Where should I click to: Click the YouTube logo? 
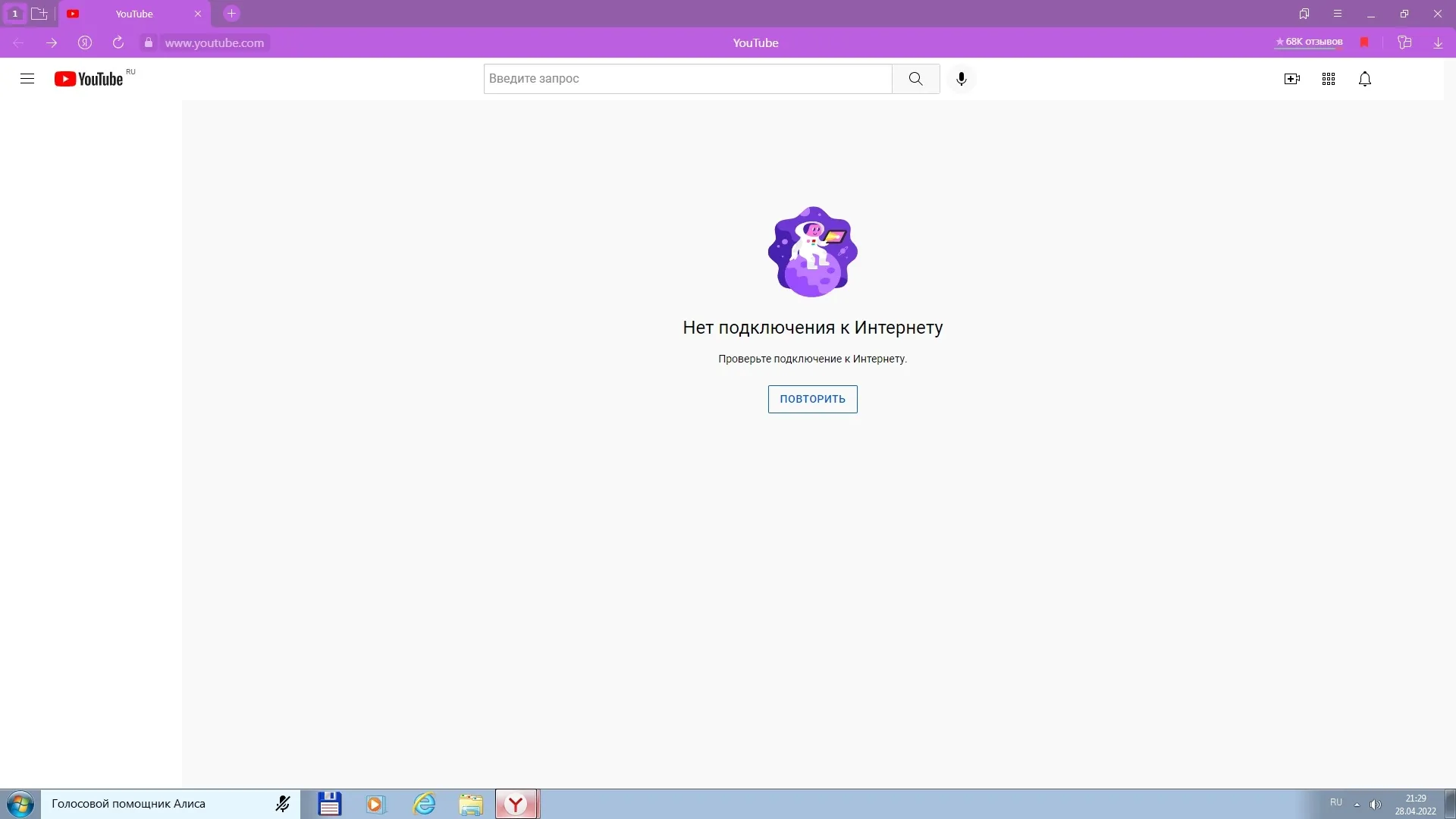pos(89,79)
